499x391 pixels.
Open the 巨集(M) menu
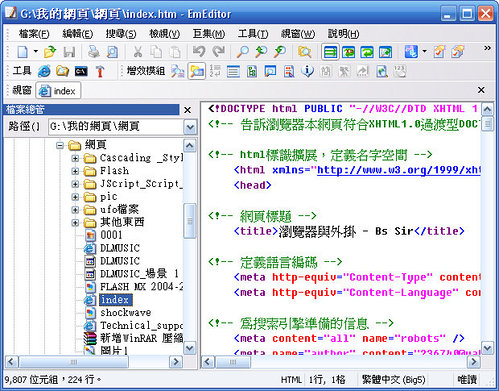[x=209, y=34]
